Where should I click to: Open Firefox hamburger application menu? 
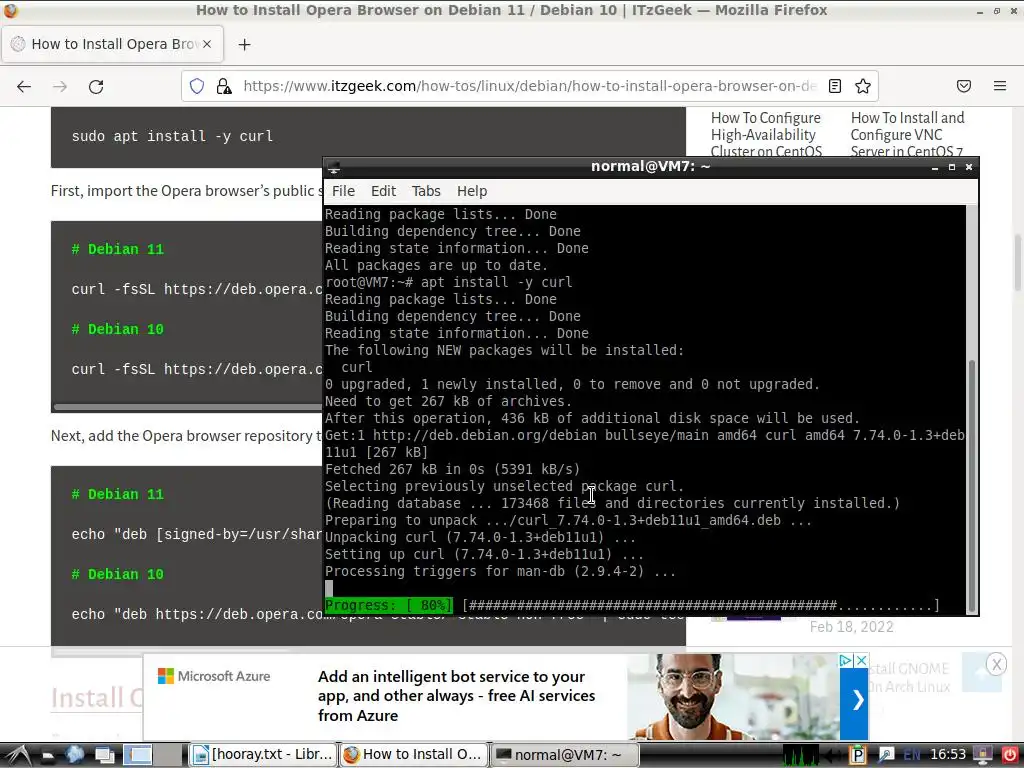click(1000, 86)
